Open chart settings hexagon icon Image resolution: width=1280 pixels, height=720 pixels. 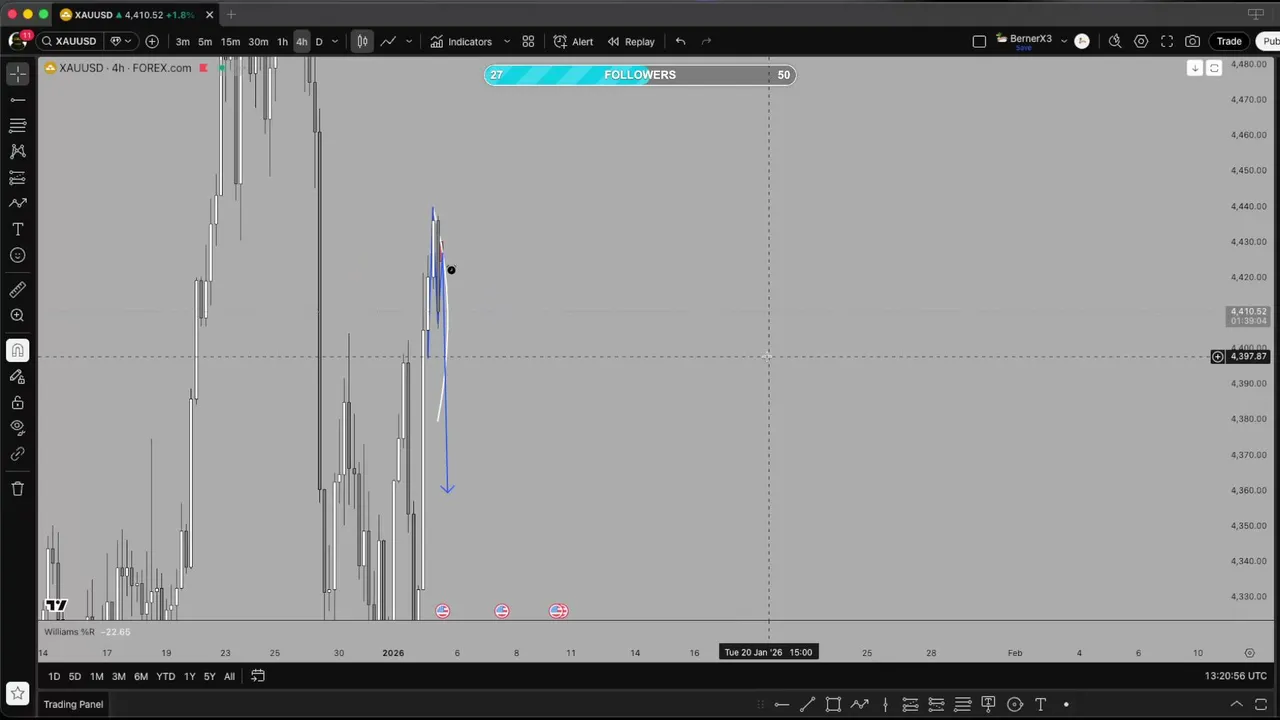[1141, 41]
